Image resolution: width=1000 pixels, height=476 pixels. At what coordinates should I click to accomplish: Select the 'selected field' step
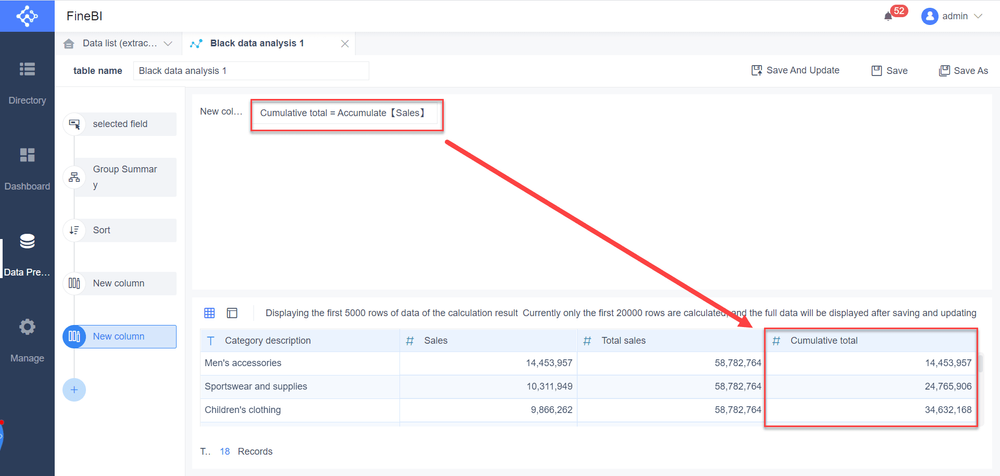[124, 124]
